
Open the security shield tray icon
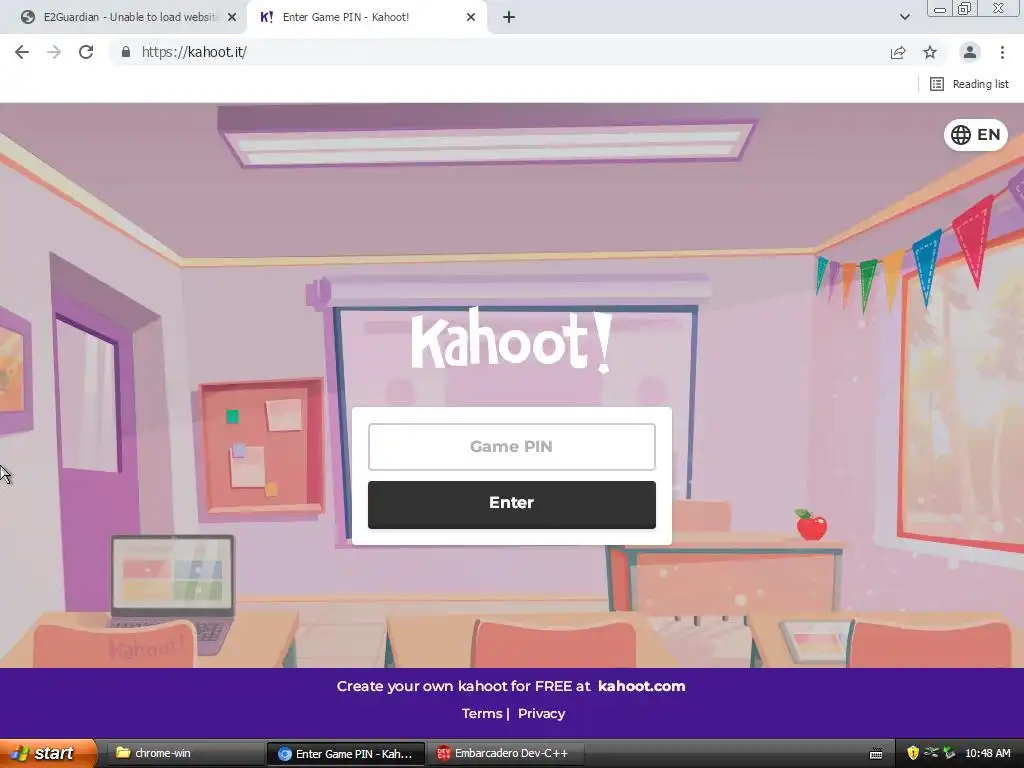click(913, 753)
